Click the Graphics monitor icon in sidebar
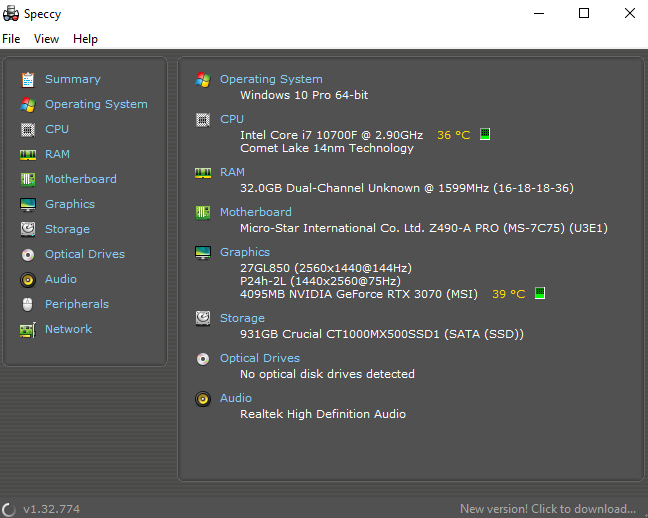The width and height of the screenshot is (648, 518). tap(28, 205)
